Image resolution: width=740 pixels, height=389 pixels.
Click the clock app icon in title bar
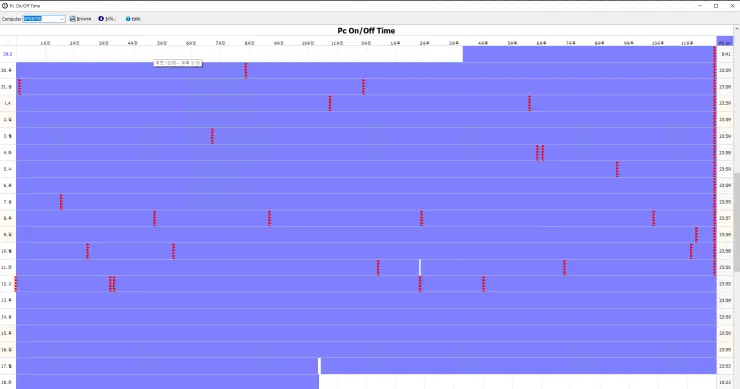coord(5,6)
